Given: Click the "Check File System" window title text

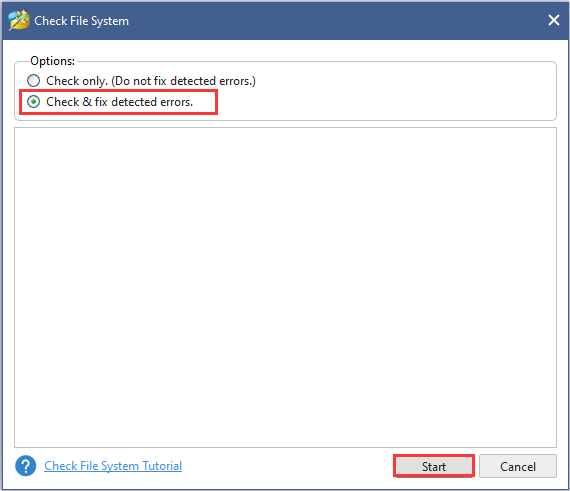Looking at the screenshot, I should pyautogui.click(x=81, y=21).
